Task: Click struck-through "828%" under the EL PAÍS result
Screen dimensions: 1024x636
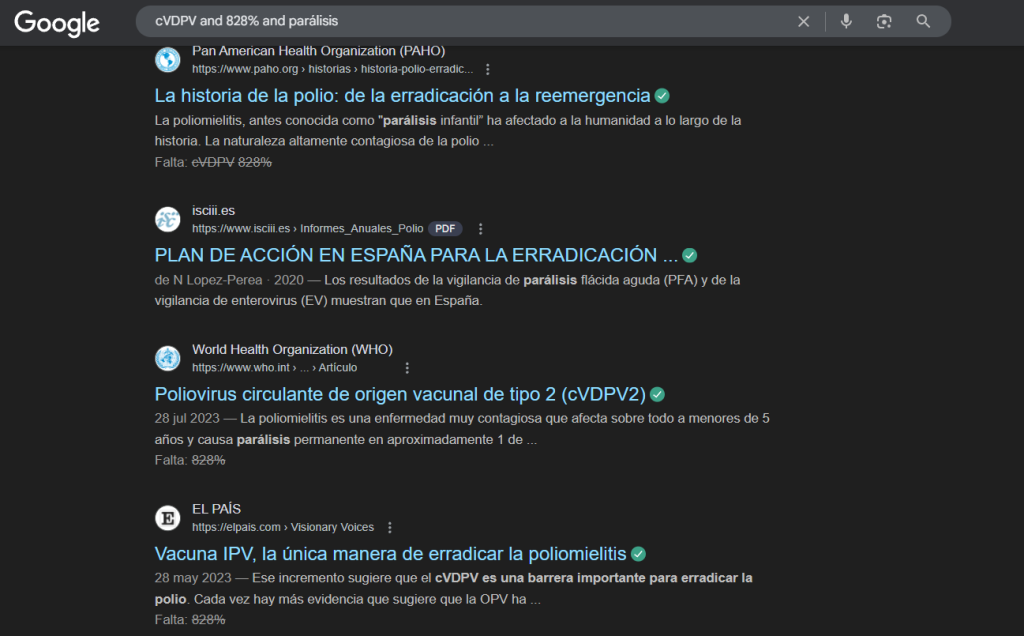Action: (x=208, y=620)
